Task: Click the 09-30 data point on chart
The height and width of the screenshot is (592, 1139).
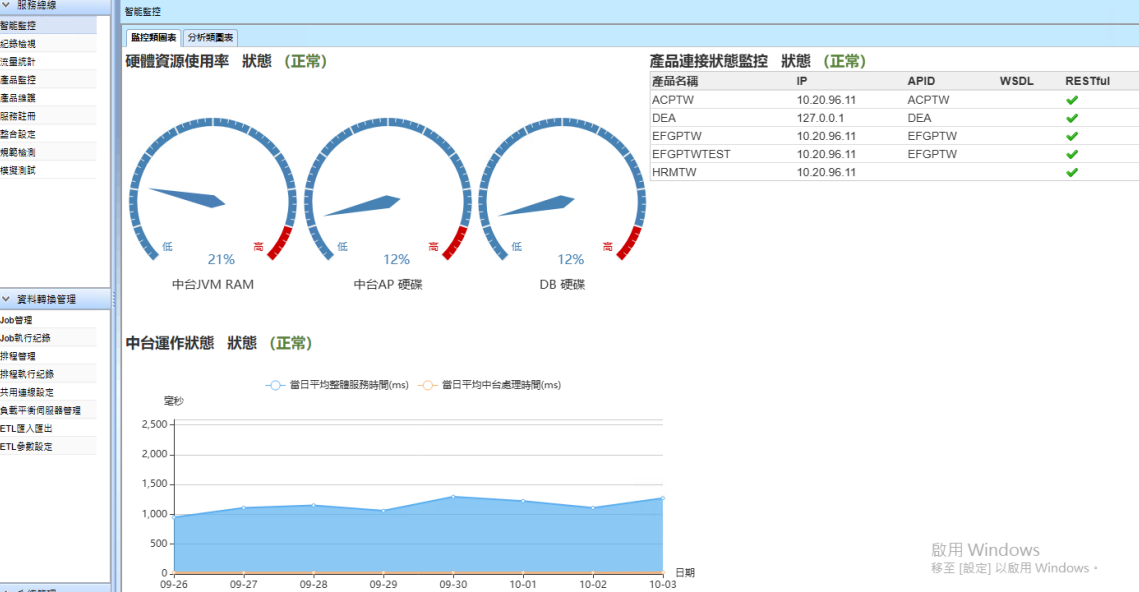Action: click(x=453, y=497)
